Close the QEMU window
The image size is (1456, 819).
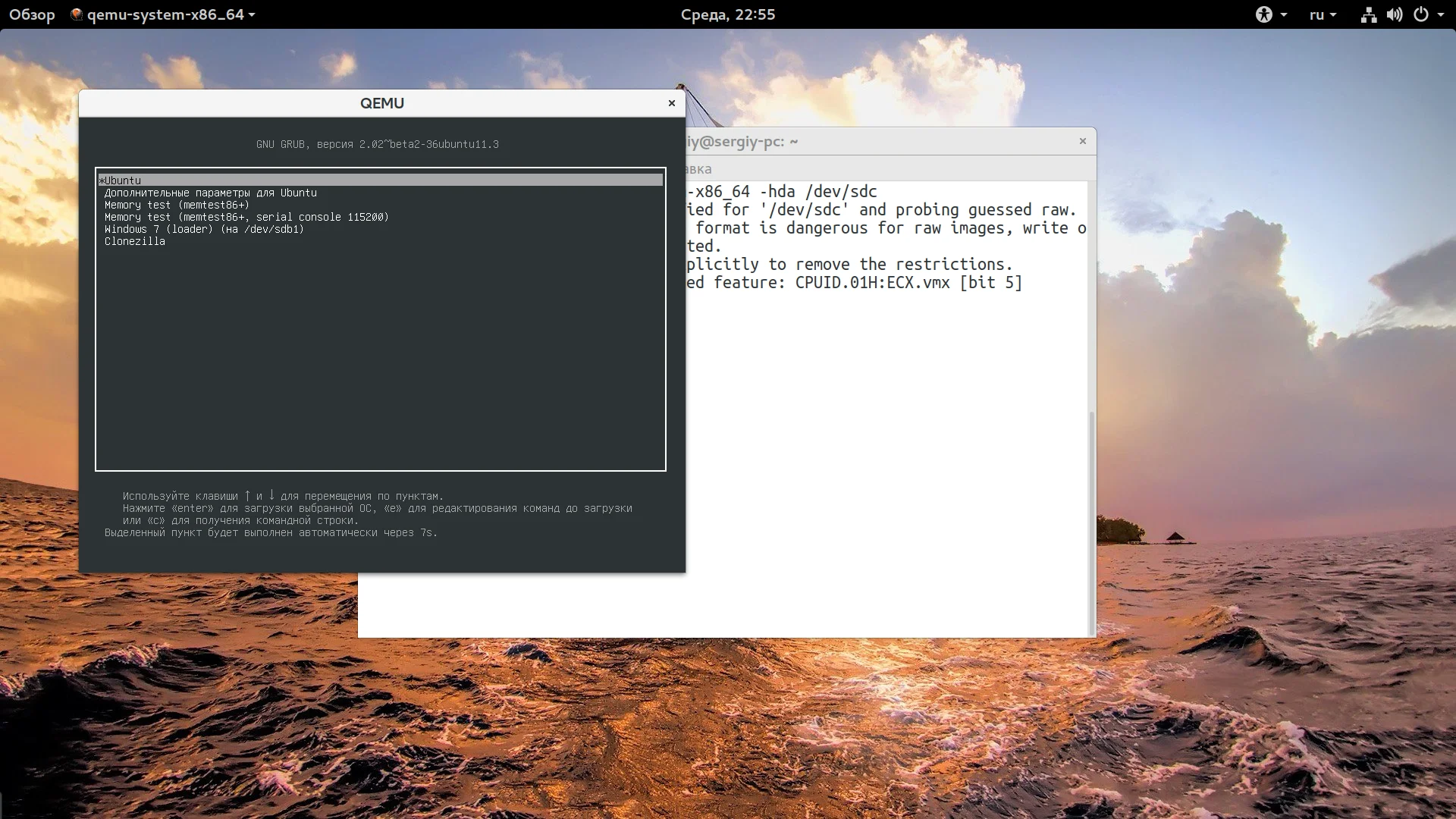671,103
